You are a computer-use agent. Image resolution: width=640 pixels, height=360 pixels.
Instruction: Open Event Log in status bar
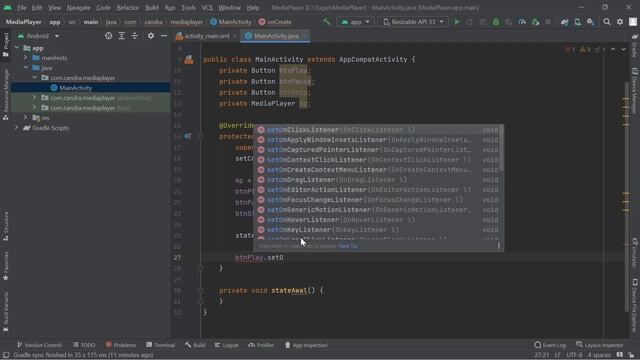(550, 345)
